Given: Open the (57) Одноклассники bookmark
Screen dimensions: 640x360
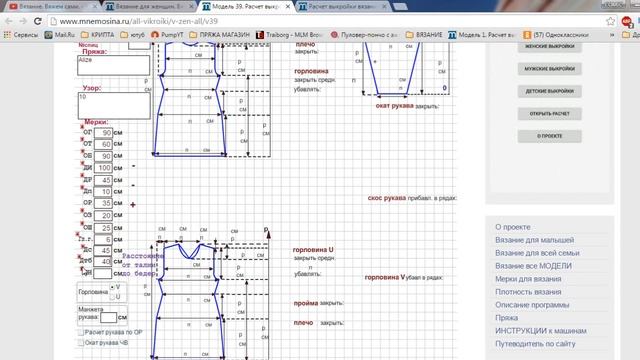Looking at the screenshot, I should (x=556, y=35).
